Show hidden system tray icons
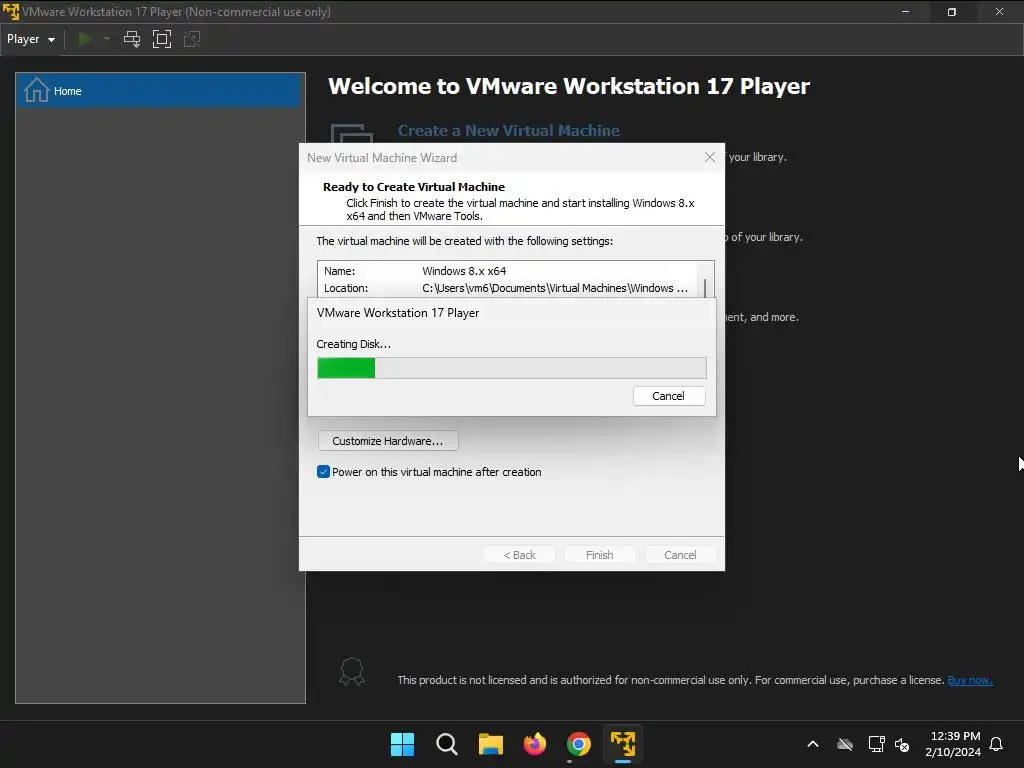This screenshot has height=768, width=1024. [813, 744]
